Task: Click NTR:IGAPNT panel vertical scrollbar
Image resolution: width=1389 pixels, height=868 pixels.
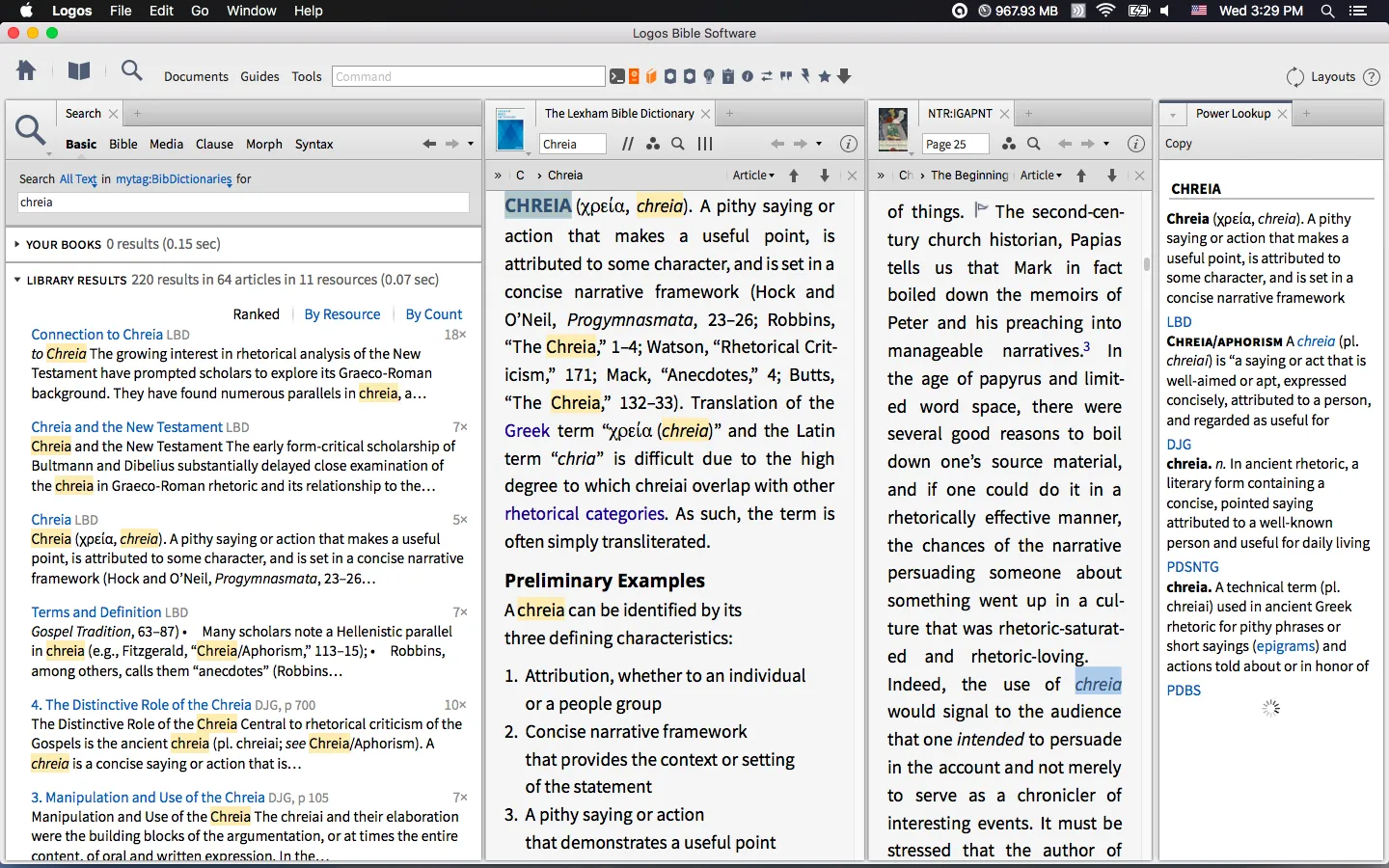Action: coord(1146,264)
